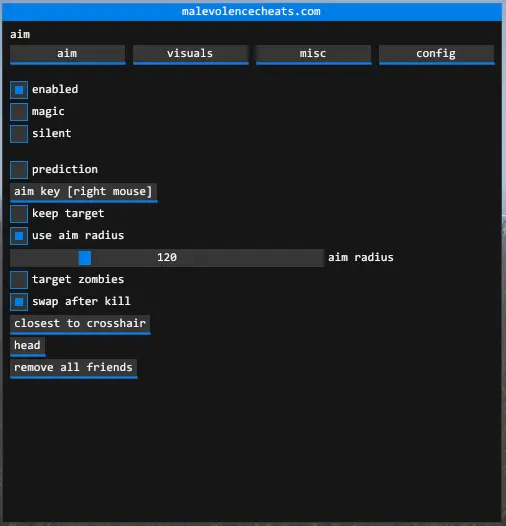Switch to the visuals tab
506x526 pixels.
tap(191, 54)
